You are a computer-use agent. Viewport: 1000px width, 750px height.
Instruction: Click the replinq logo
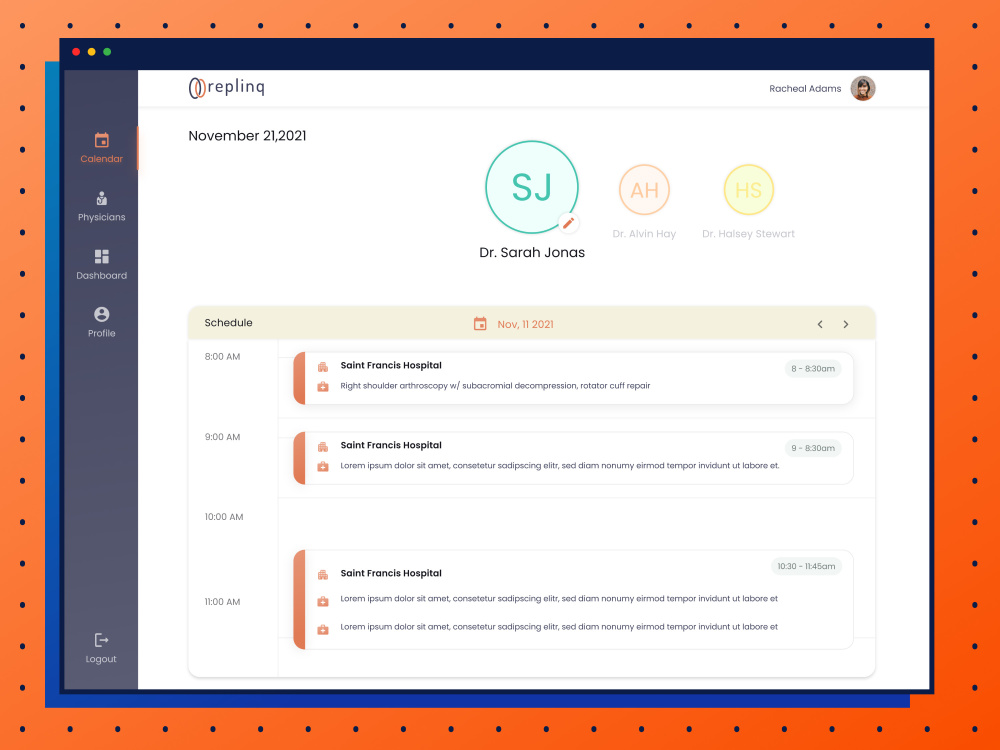pyautogui.click(x=226, y=87)
